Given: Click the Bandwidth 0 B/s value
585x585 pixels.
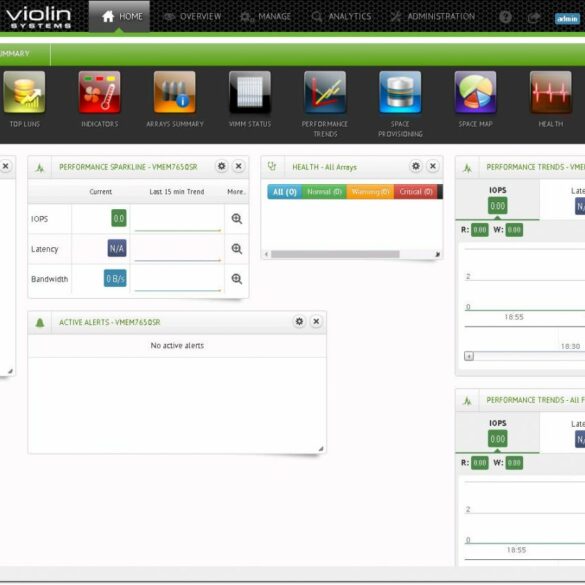Looking at the screenshot, I should tap(115, 278).
